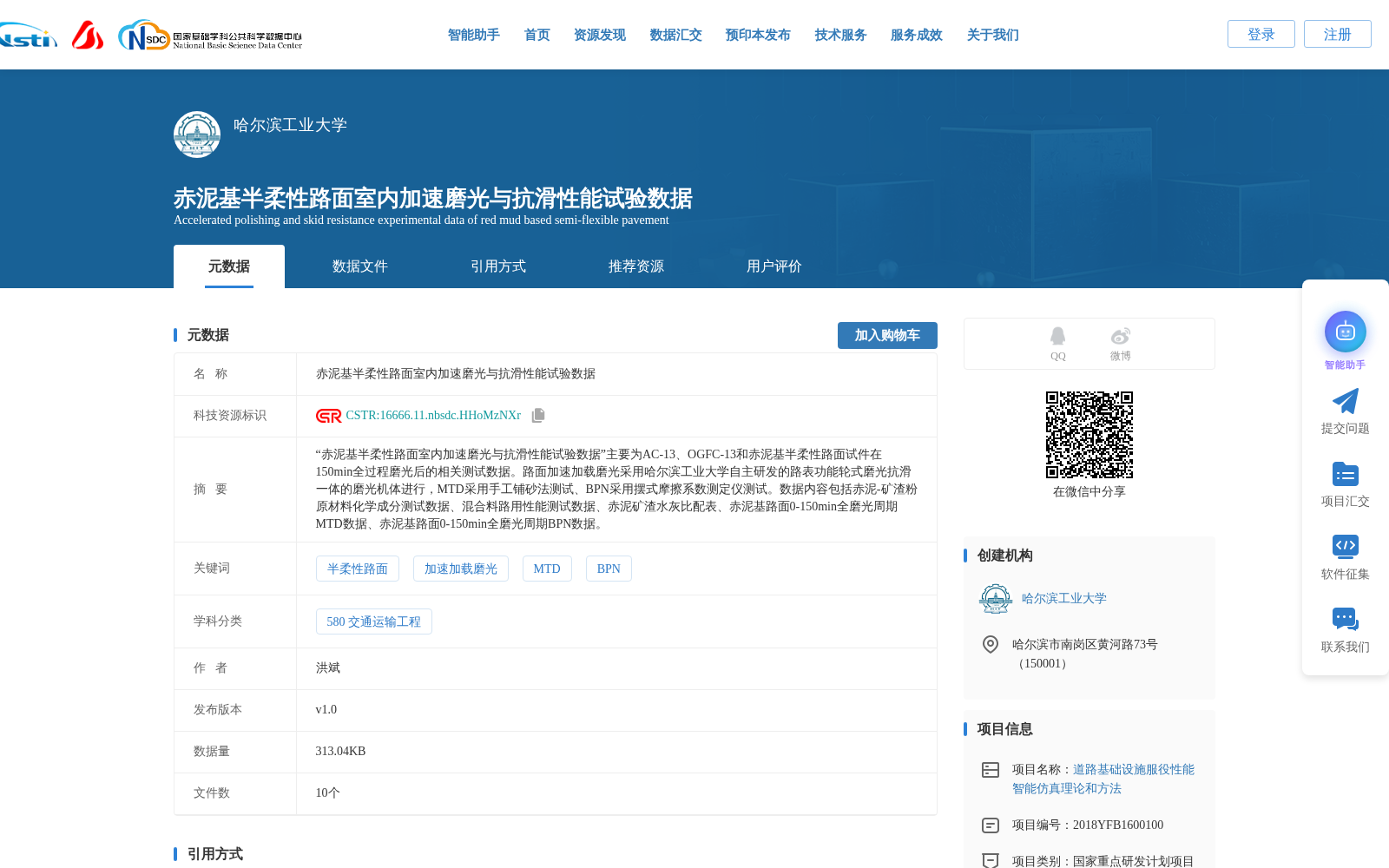Click the MTD keyword tag
Image resolution: width=1389 pixels, height=868 pixels.
[x=547, y=569]
